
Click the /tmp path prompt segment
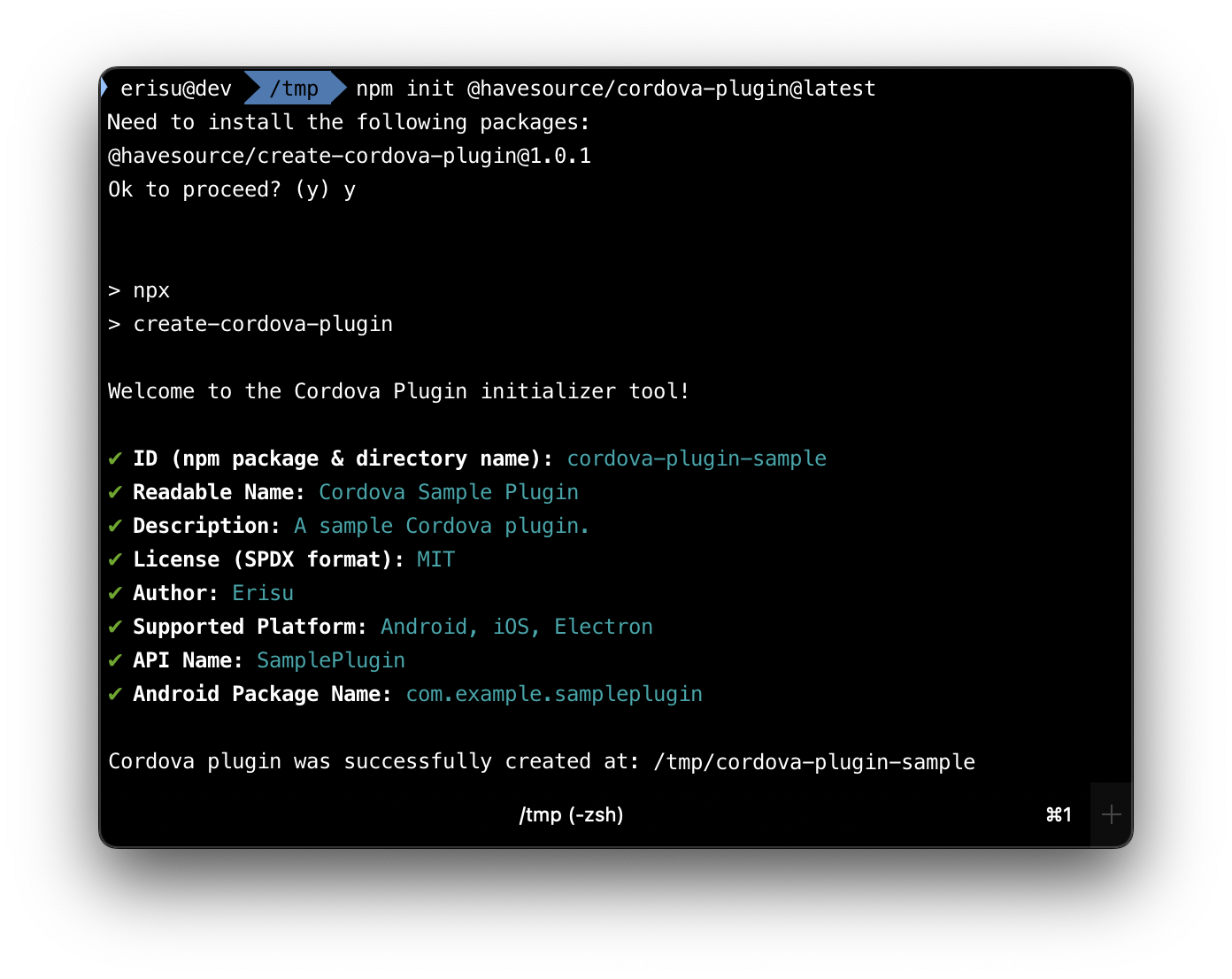click(294, 89)
